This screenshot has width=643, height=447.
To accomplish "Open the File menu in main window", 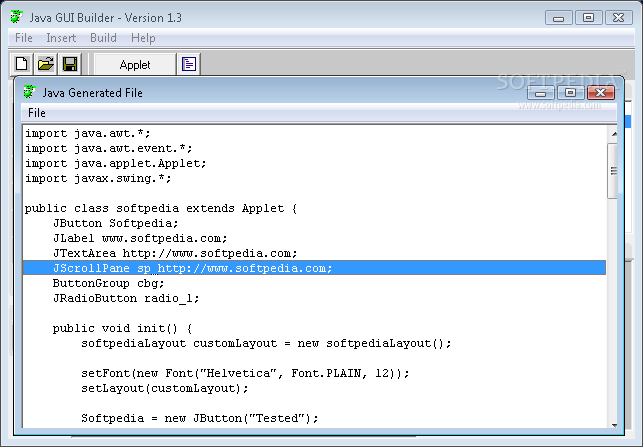I will coord(23,38).
